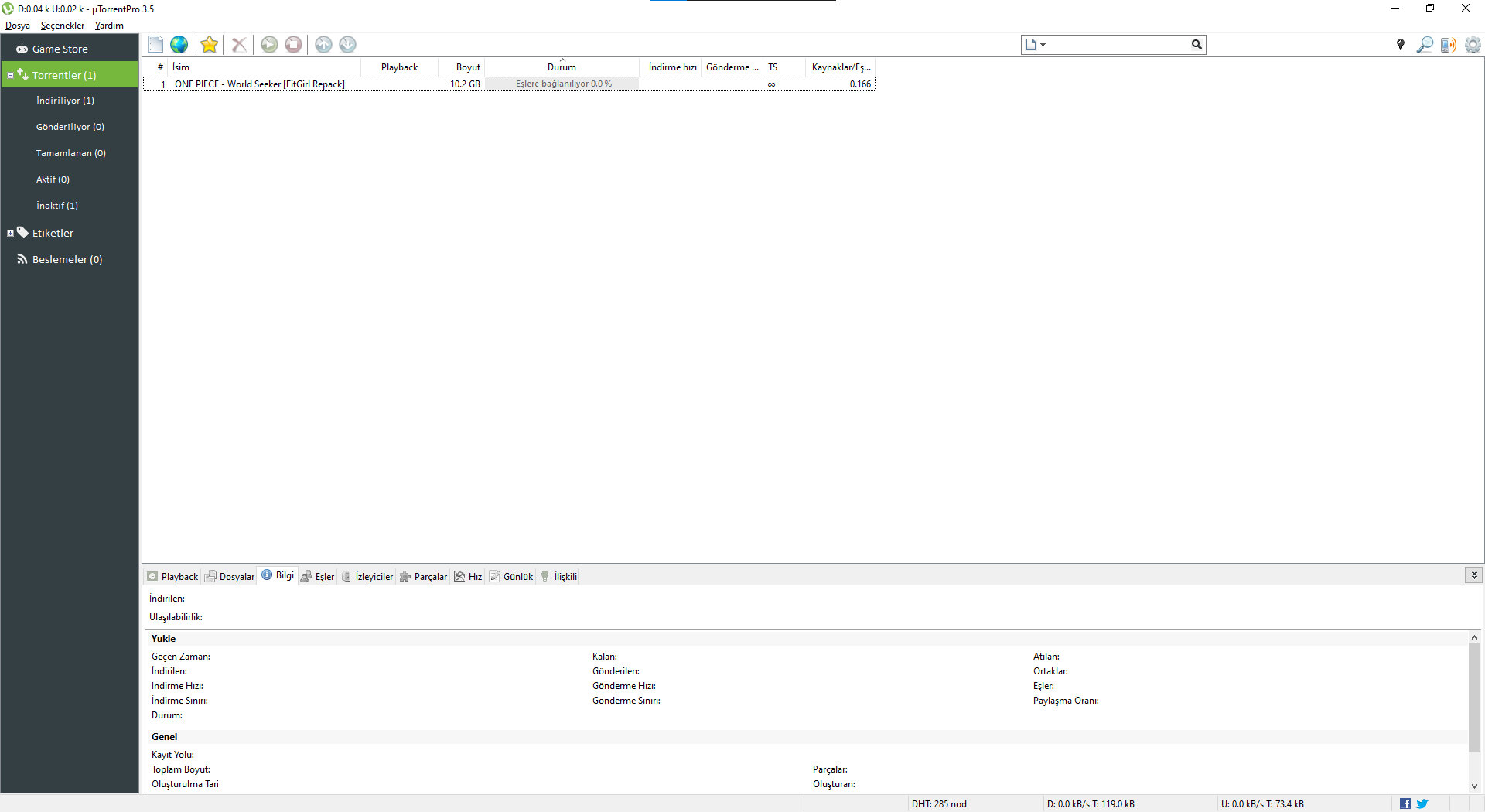Sort by the İsim column header

(x=265, y=67)
